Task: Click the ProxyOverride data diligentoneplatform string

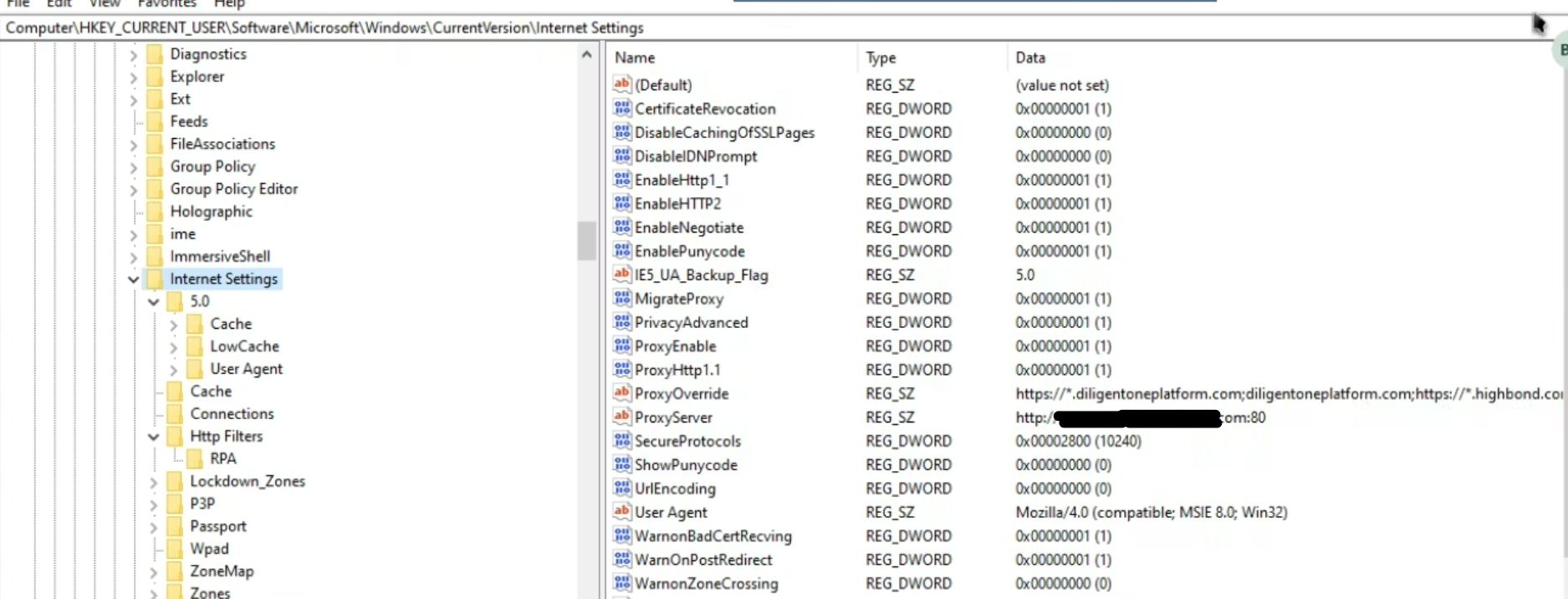Action: click(1289, 393)
